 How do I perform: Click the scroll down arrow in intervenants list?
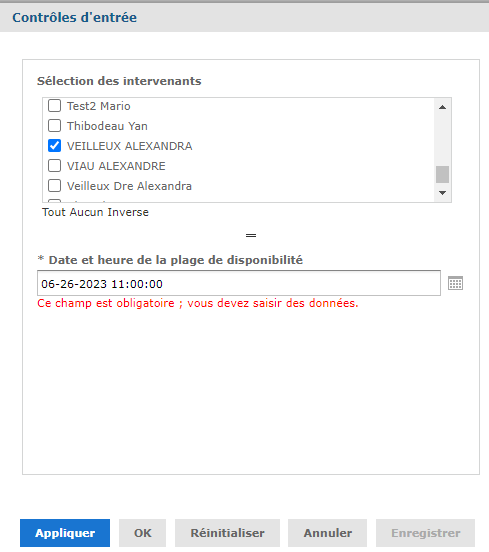tap(443, 193)
